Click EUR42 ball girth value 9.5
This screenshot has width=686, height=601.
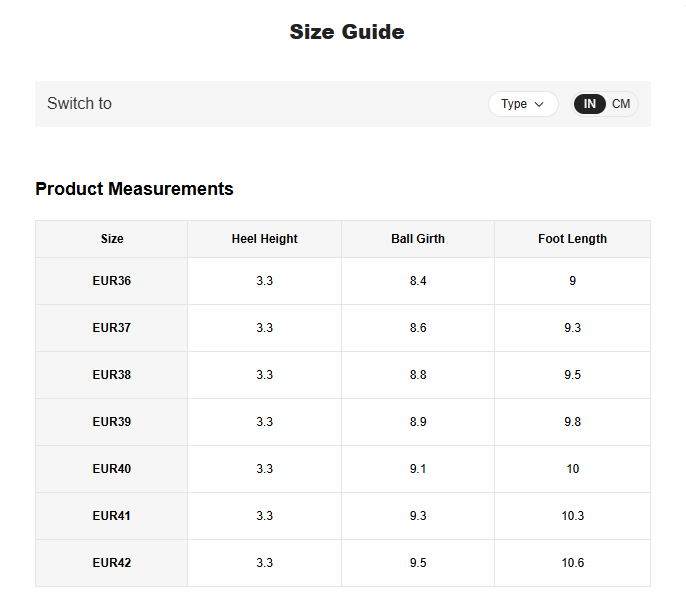[x=418, y=563]
